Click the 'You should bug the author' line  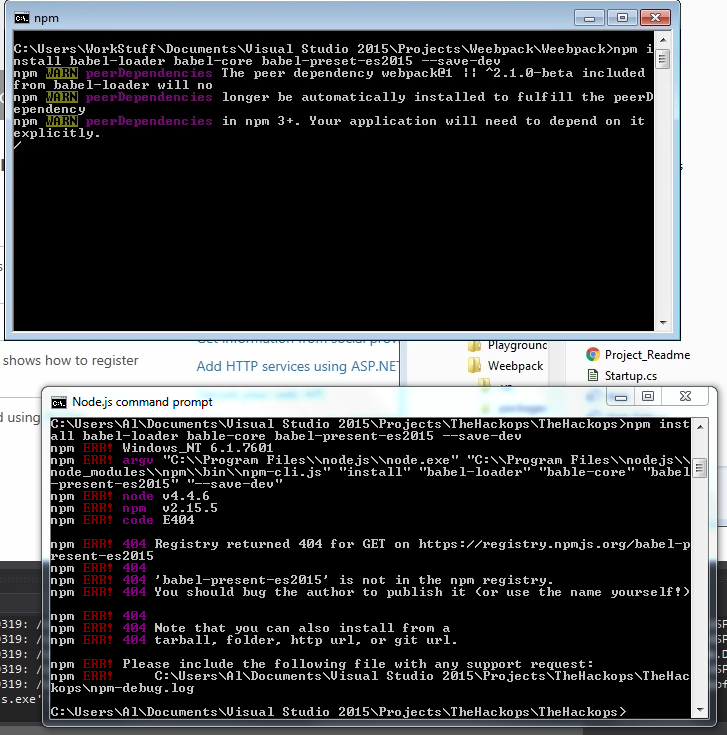(370, 592)
